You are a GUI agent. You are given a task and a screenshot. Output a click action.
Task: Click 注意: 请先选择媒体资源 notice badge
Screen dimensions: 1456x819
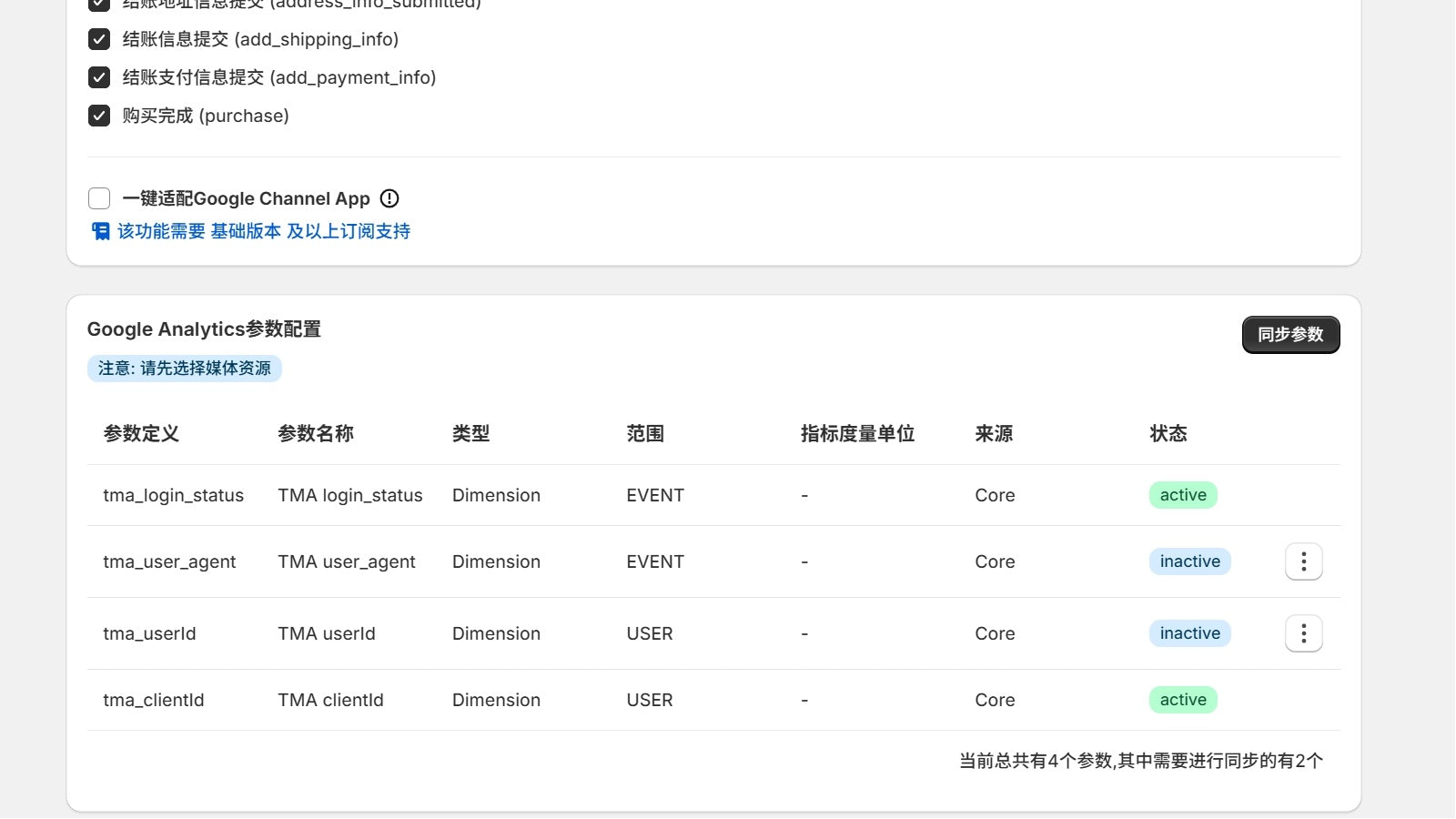click(x=185, y=369)
